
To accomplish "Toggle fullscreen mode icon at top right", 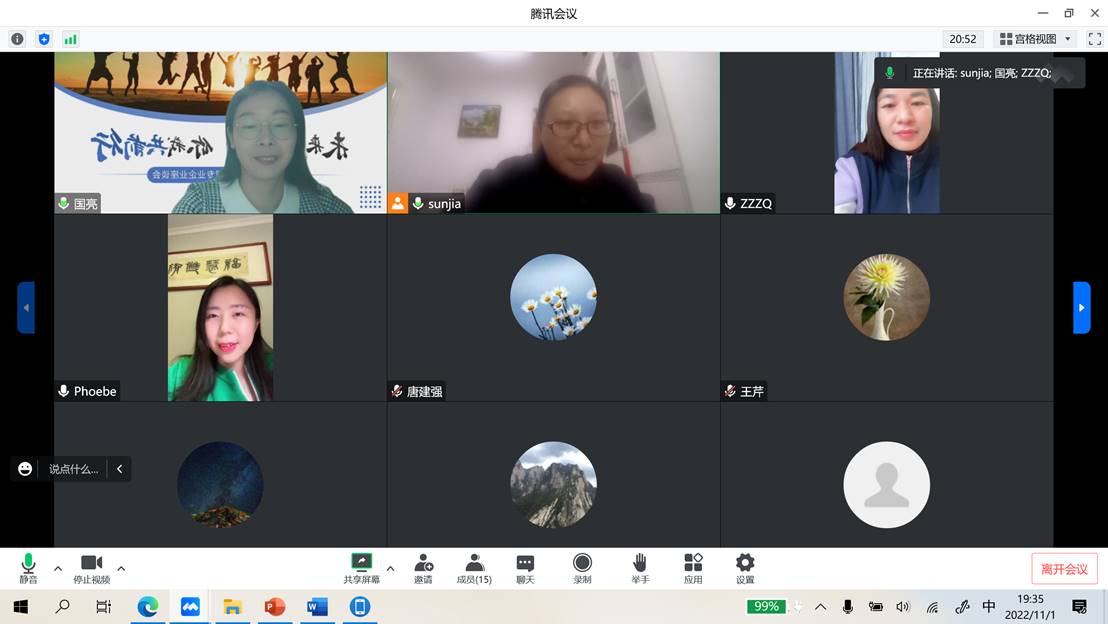I will 1094,39.
